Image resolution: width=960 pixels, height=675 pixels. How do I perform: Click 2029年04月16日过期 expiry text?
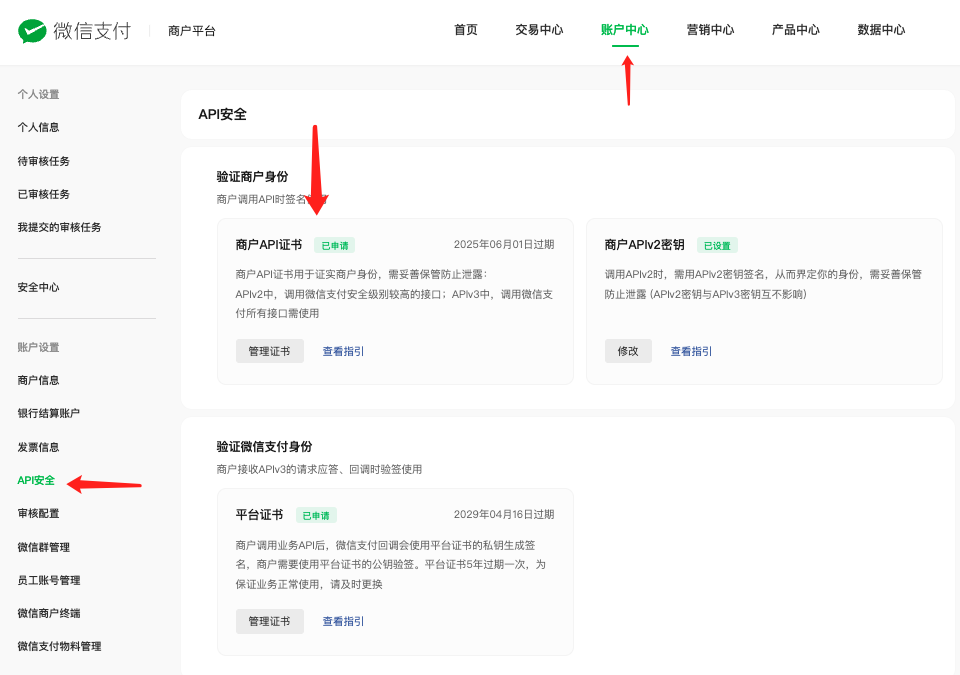[504, 515]
